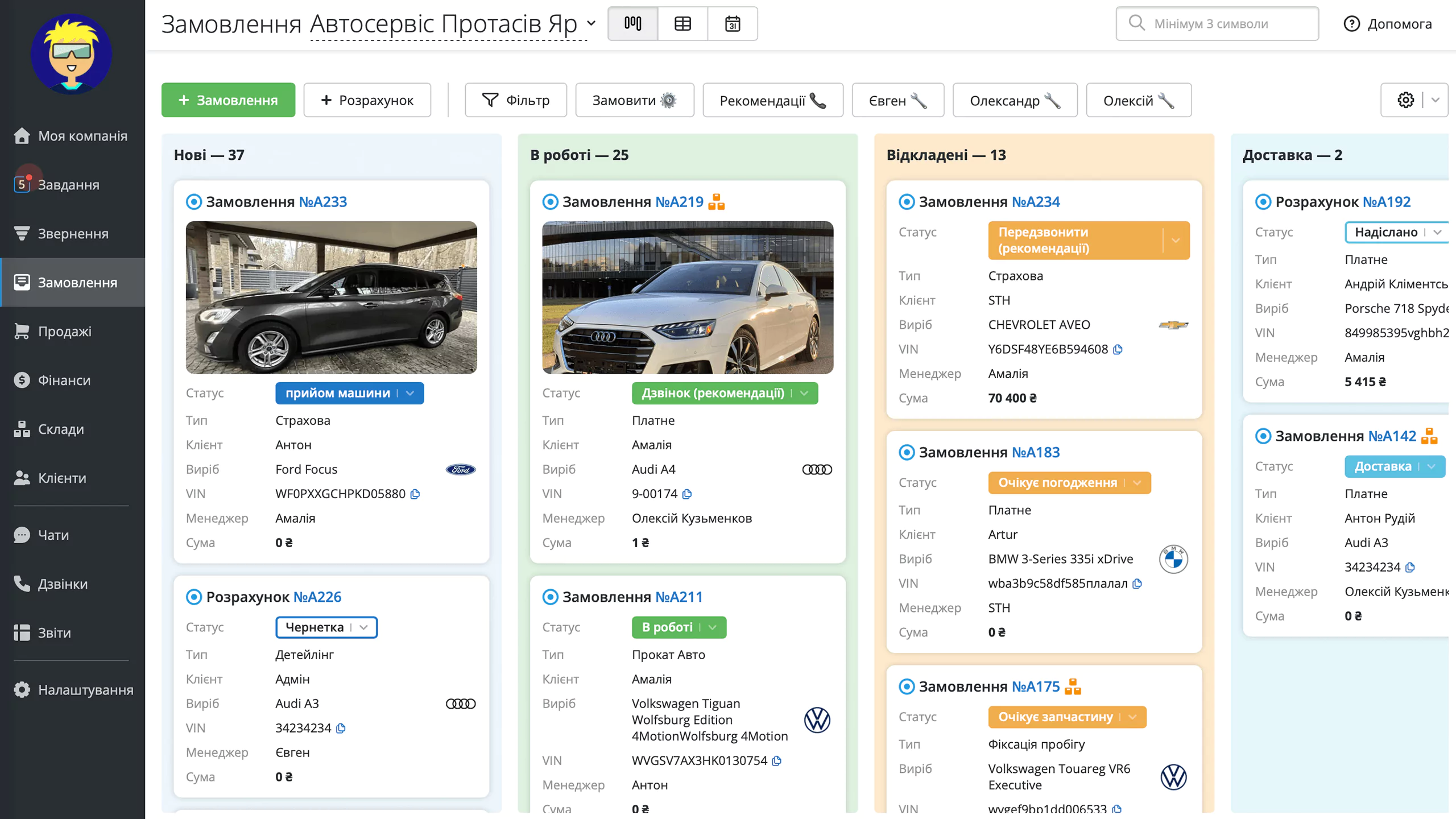Click the parts boxes icon on order A219
This screenshot has width=1456, height=819.
[717, 202]
